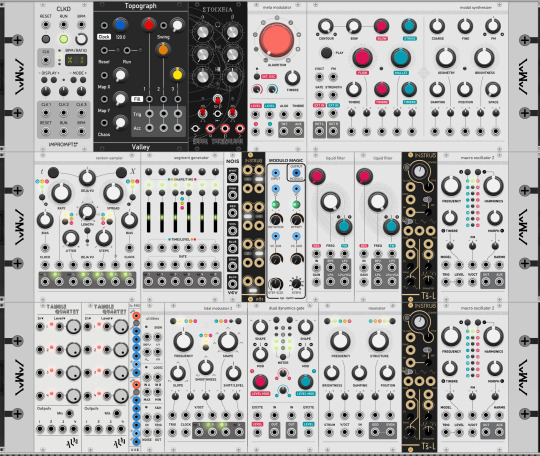Click the black t button on random sampler
This screenshot has height=456, width=540.
click(53, 172)
